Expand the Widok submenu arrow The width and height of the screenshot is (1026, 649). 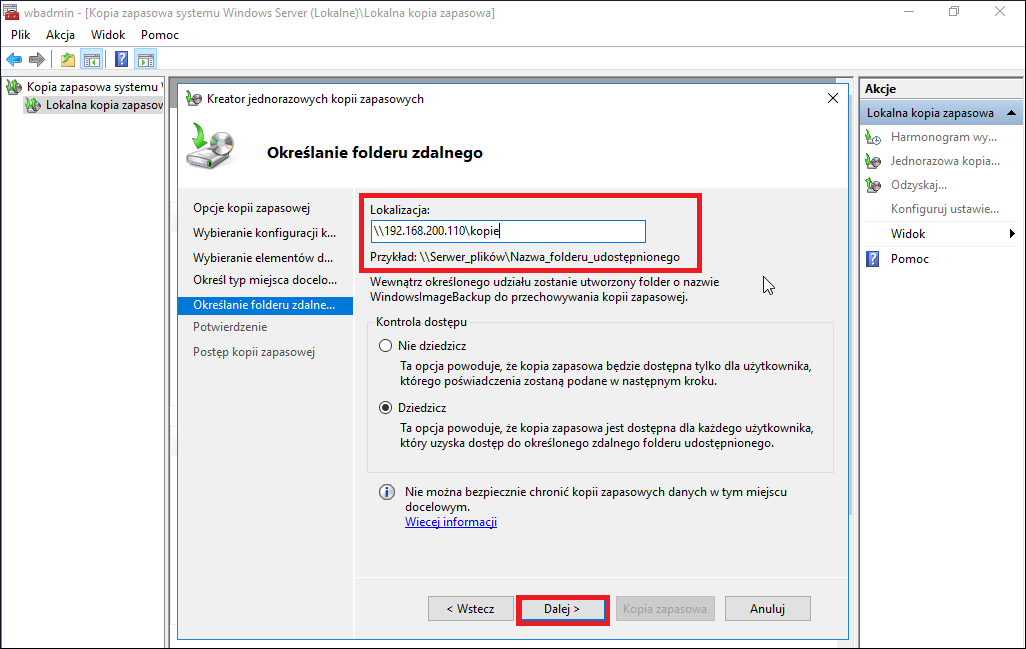click(1012, 234)
